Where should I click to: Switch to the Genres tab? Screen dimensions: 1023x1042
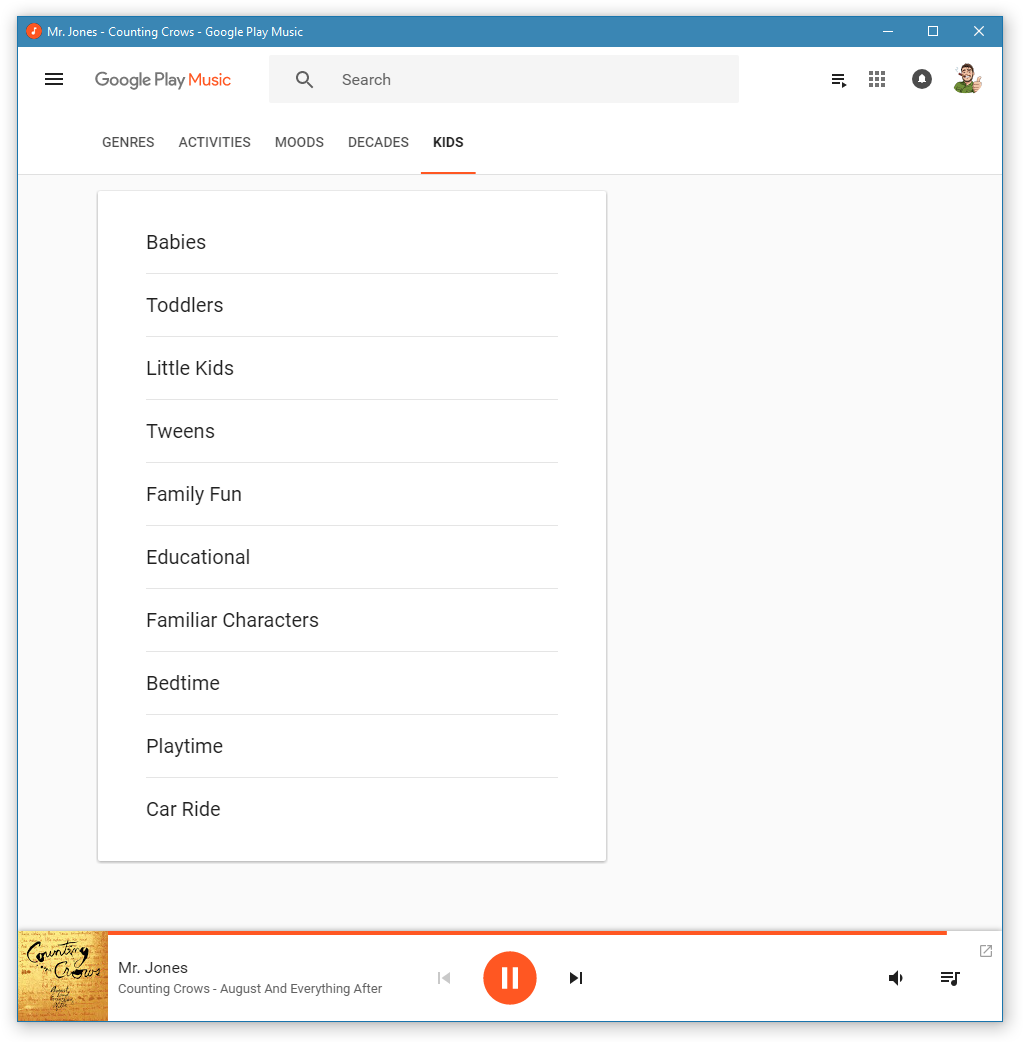coord(128,142)
